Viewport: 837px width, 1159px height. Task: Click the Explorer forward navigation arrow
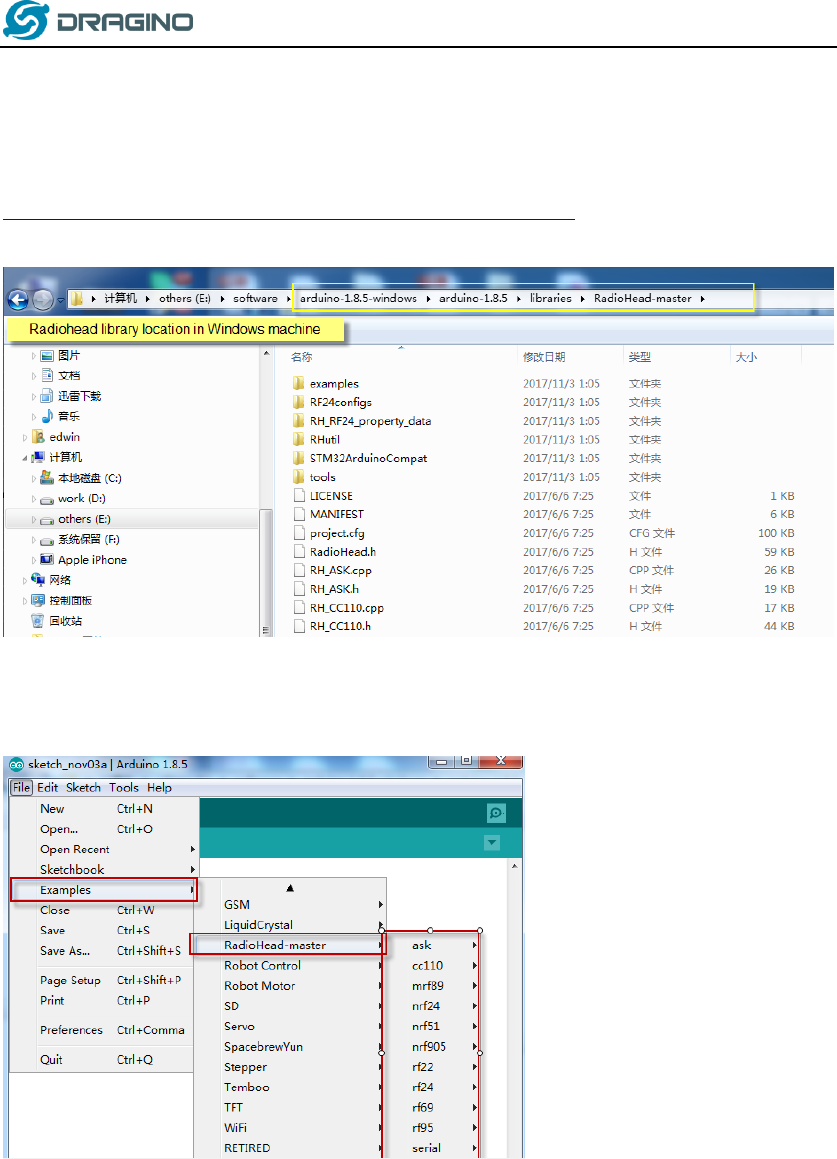(x=43, y=299)
